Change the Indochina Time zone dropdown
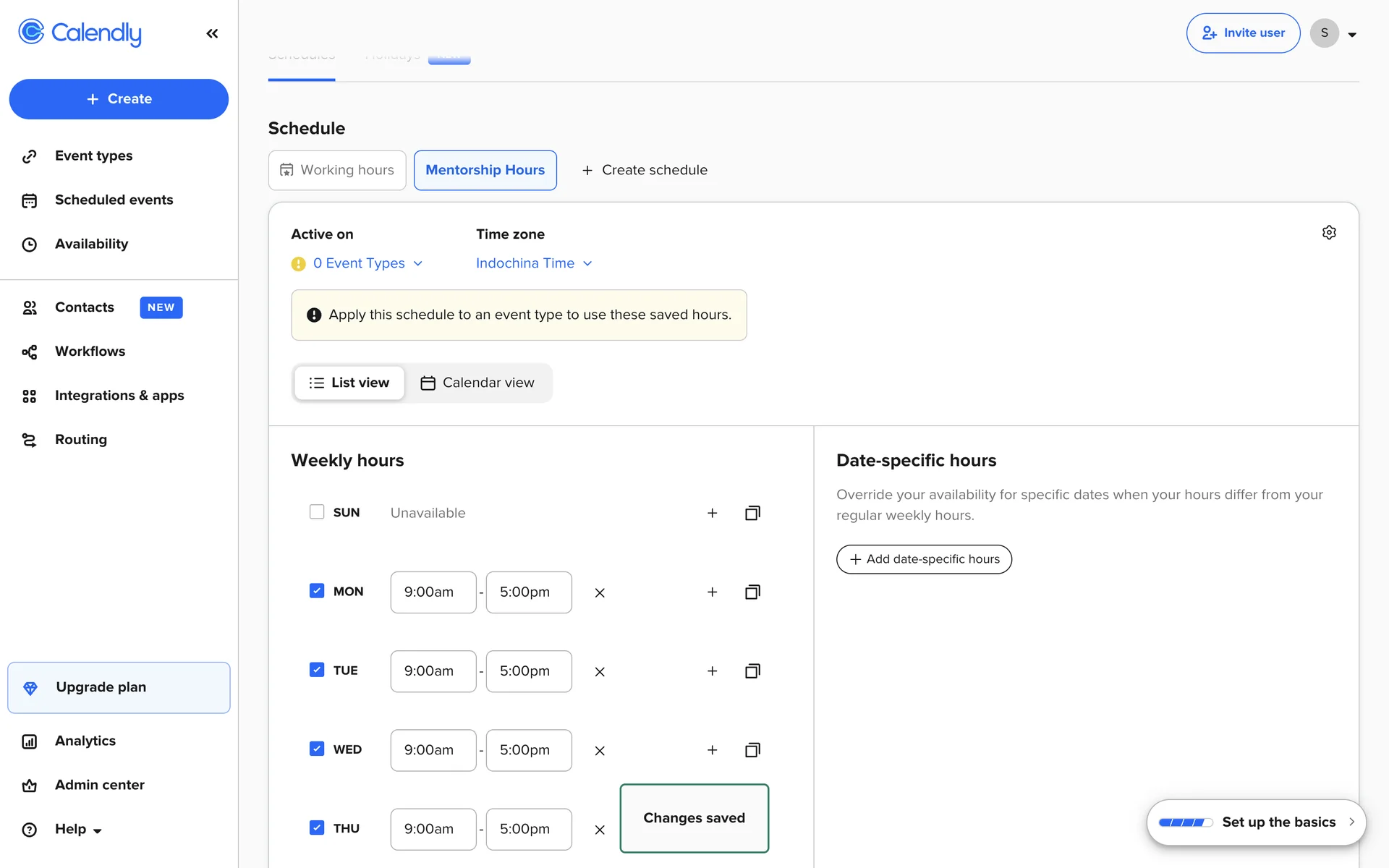Image resolution: width=1389 pixels, height=868 pixels. pyautogui.click(x=533, y=263)
